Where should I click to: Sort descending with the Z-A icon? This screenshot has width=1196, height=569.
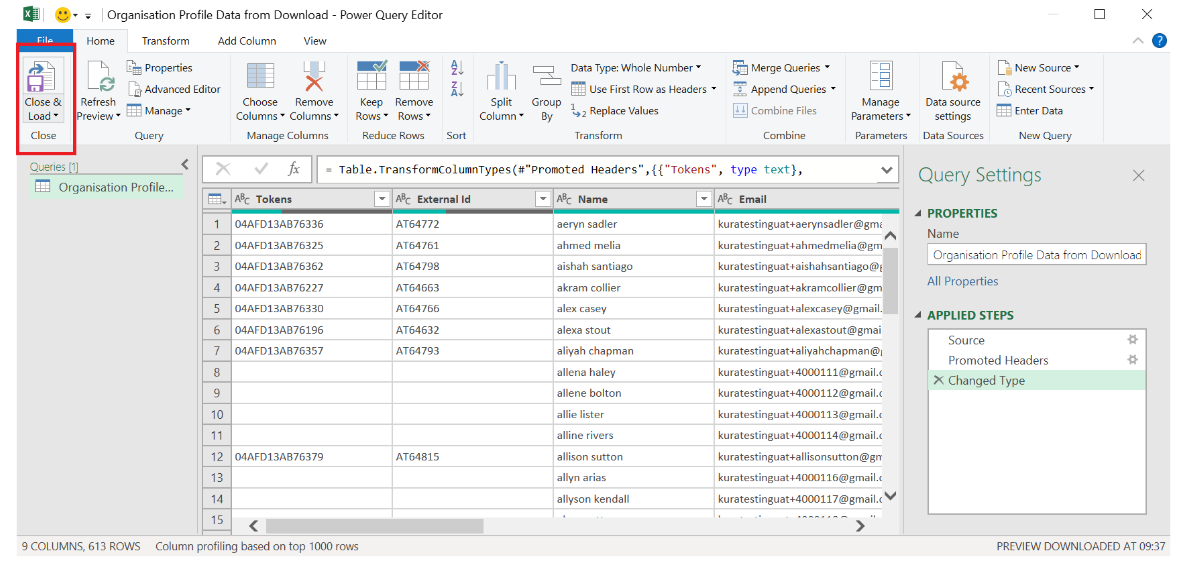pos(457,88)
